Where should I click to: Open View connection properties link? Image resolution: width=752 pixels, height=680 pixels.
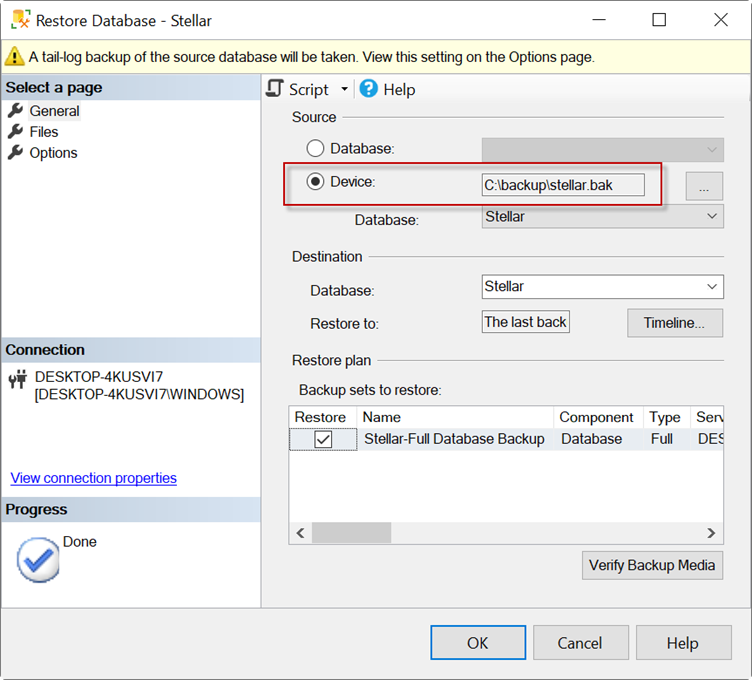pos(94,478)
